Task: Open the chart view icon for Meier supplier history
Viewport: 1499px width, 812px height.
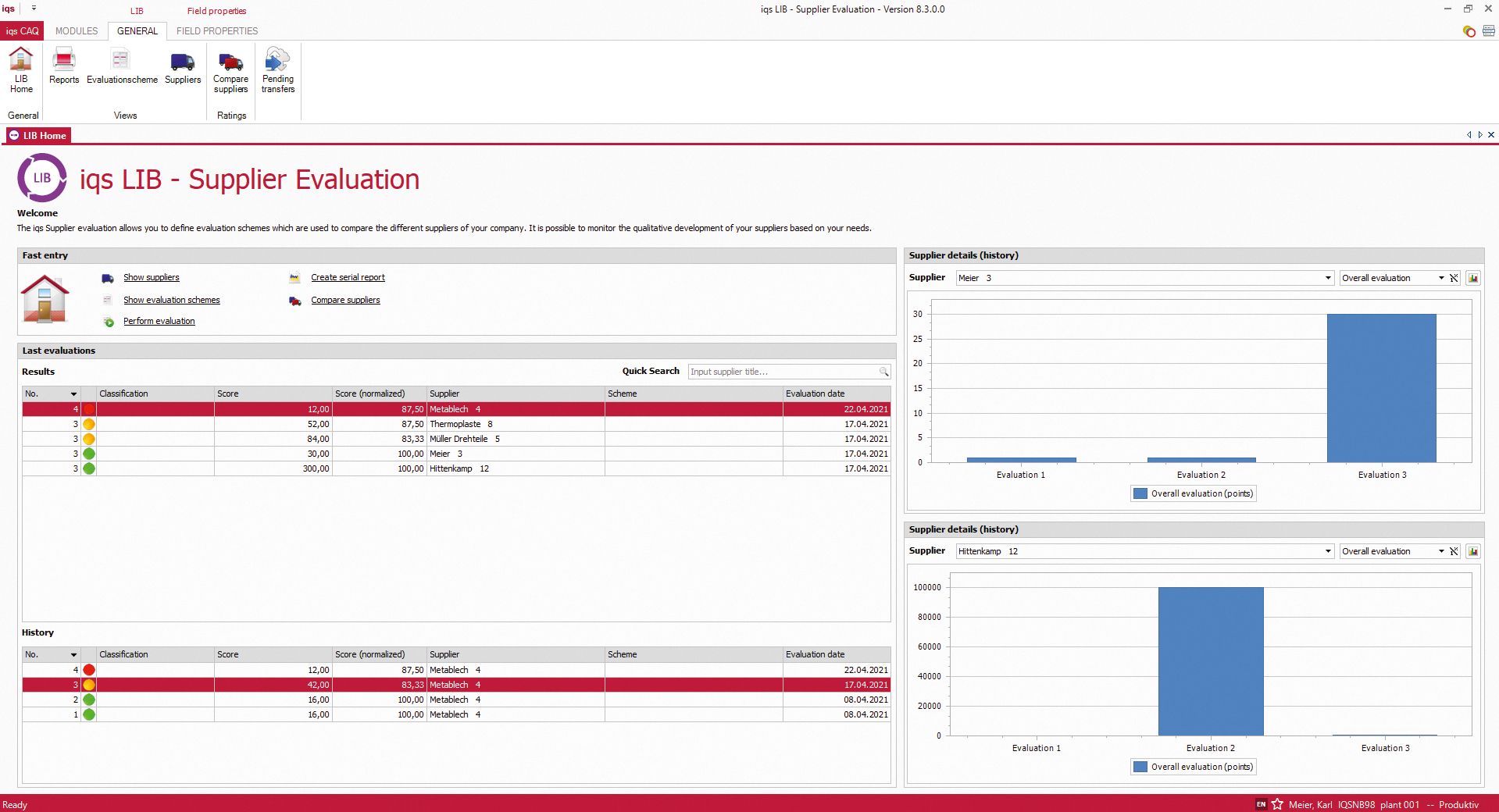Action: (x=1472, y=278)
